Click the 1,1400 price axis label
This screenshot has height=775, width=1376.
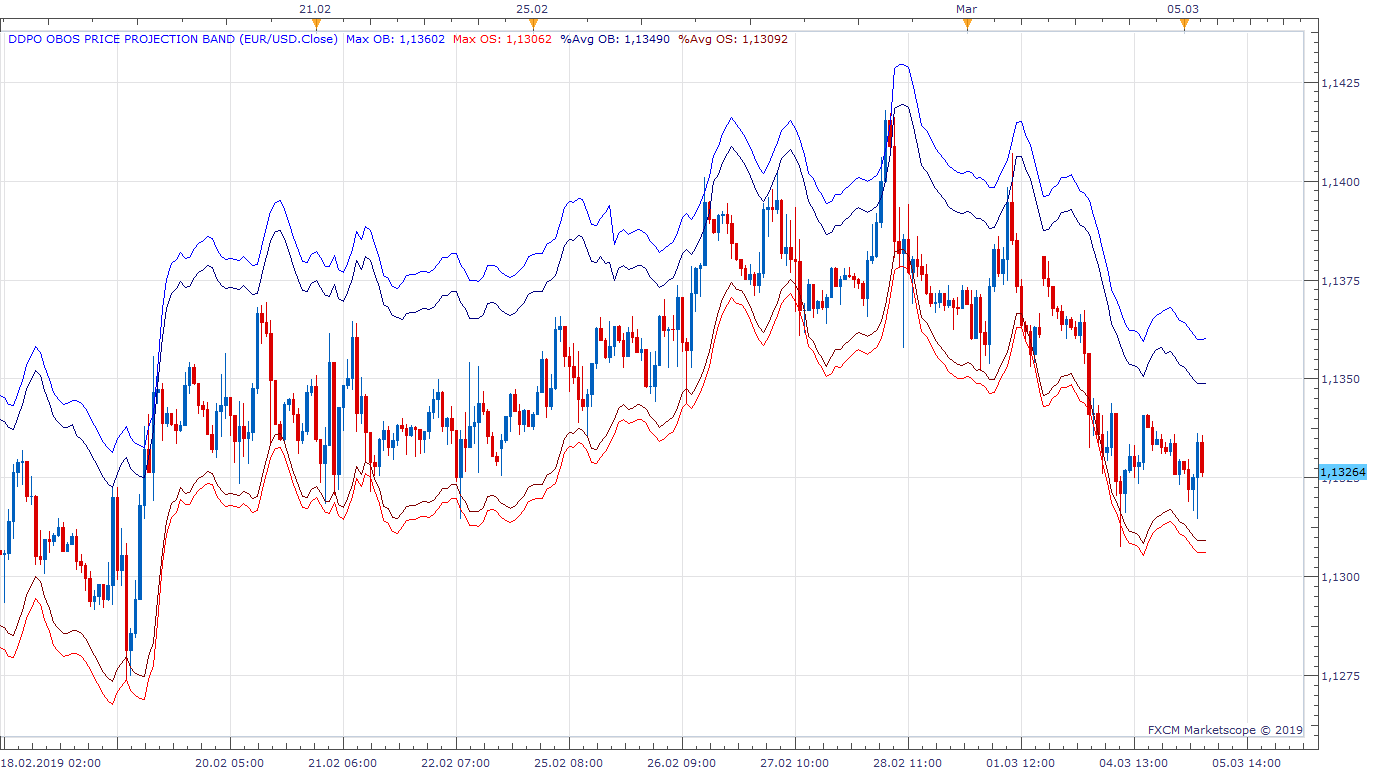[x=1340, y=182]
